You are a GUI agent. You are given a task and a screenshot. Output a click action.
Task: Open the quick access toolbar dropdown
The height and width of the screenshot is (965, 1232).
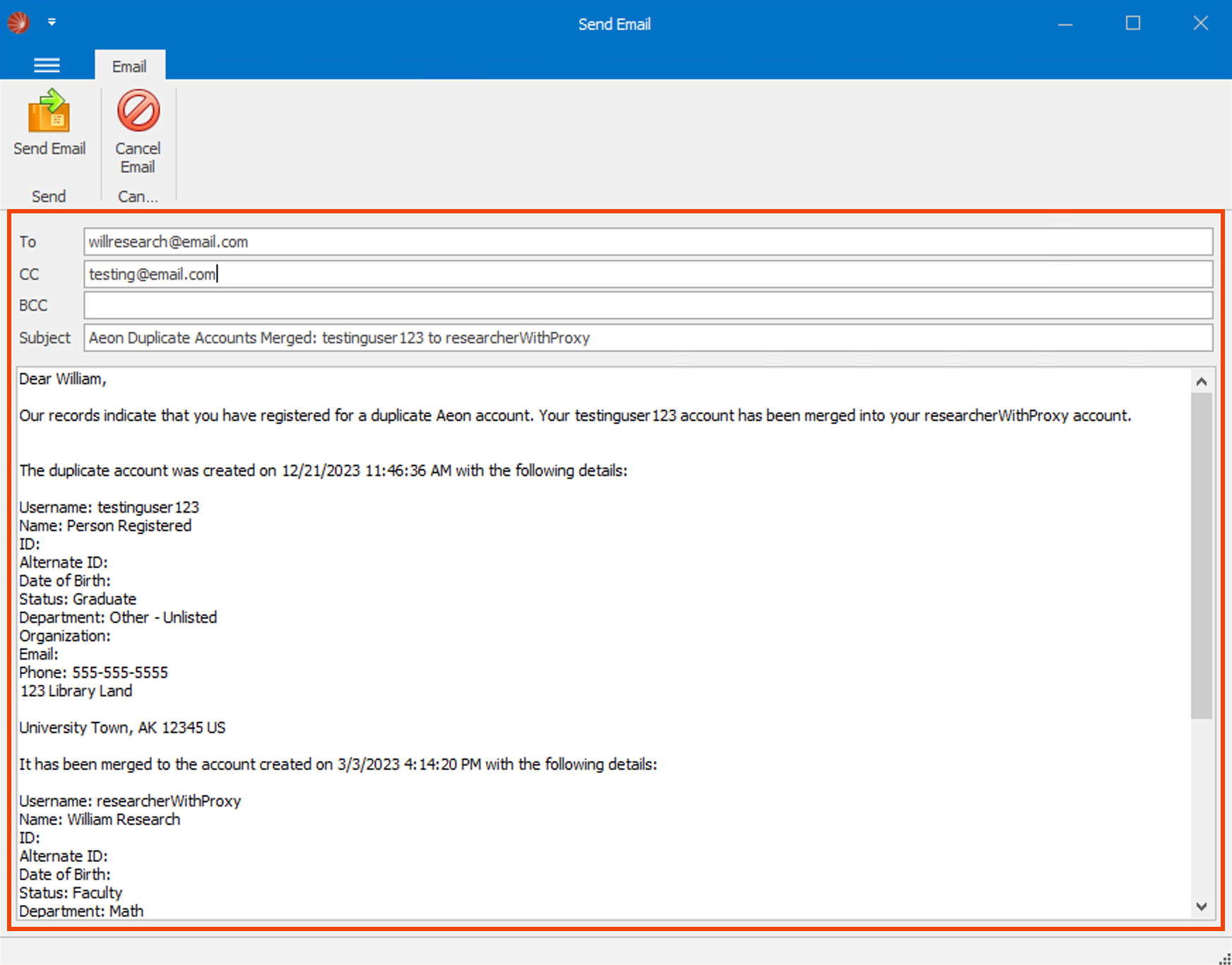[52, 22]
